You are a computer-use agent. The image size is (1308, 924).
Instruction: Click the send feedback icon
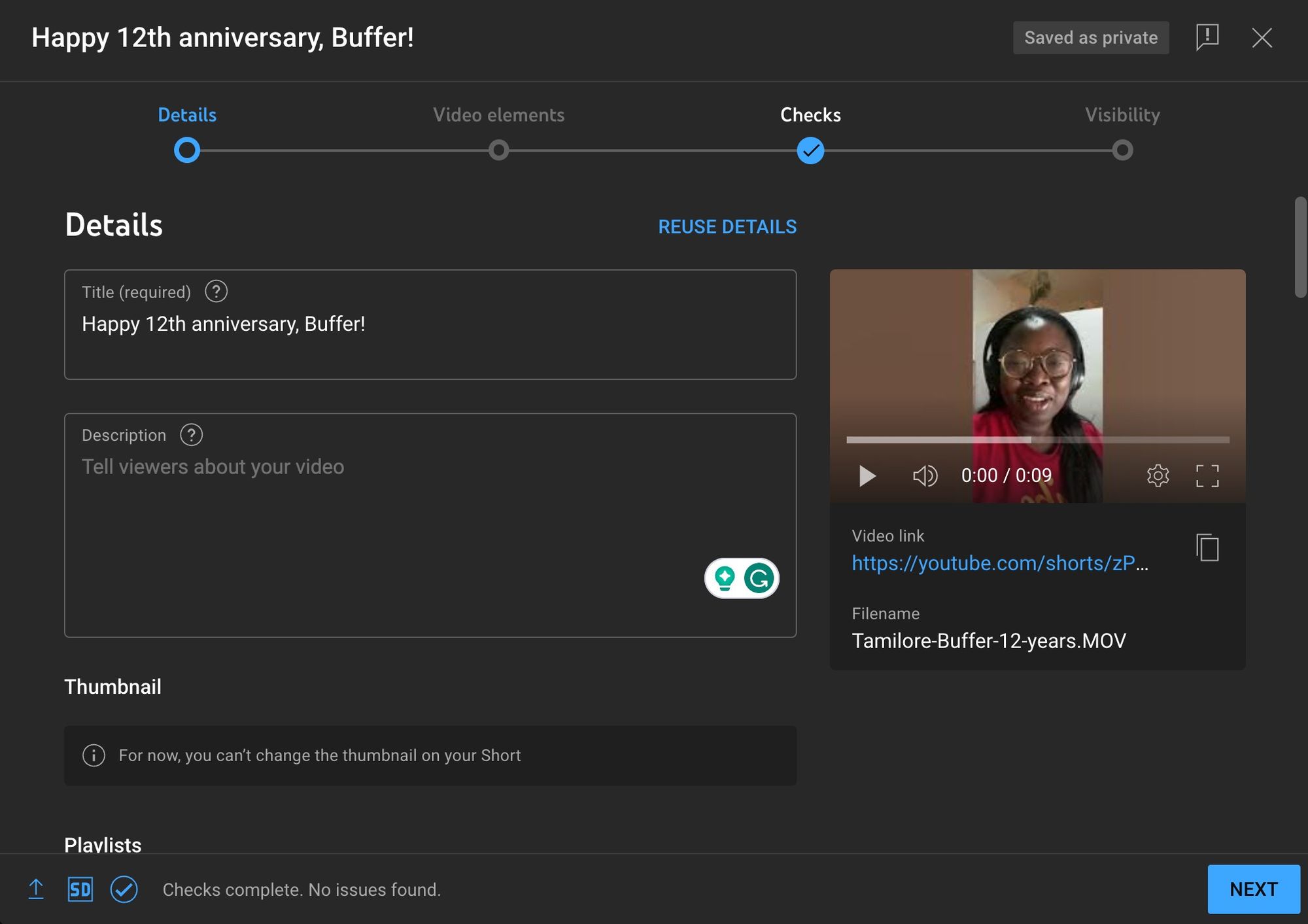[x=1207, y=37]
